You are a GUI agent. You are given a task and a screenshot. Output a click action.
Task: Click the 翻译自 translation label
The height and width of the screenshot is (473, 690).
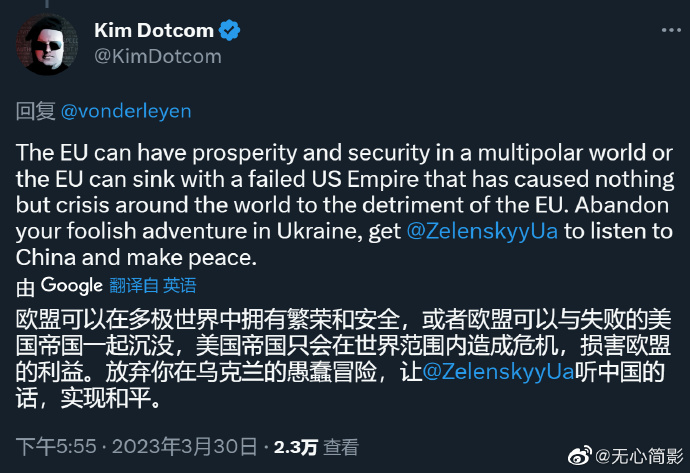tap(133, 286)
